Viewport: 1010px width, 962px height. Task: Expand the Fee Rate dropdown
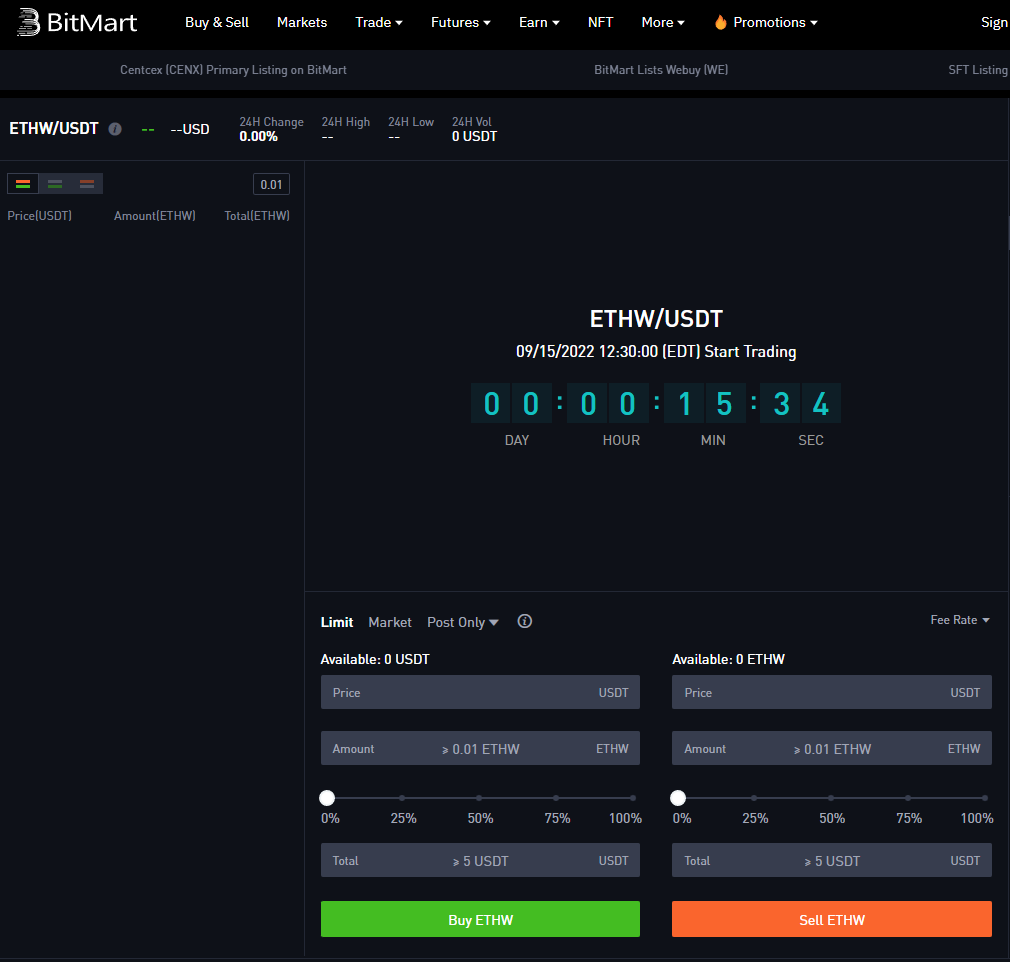tap(960, 620)
